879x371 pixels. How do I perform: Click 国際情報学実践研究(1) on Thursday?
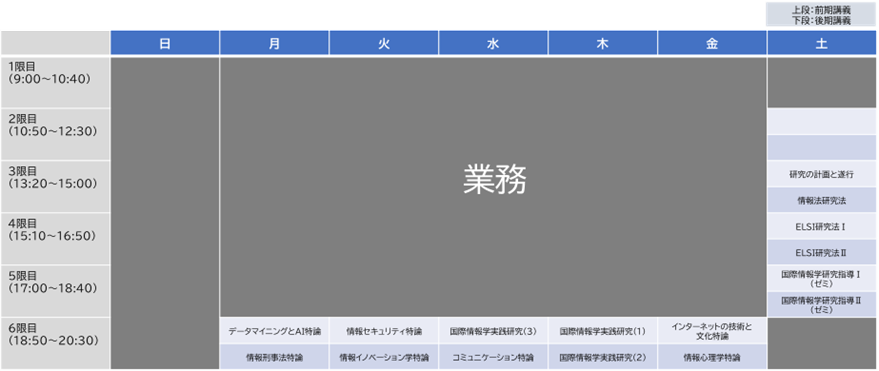603,331
